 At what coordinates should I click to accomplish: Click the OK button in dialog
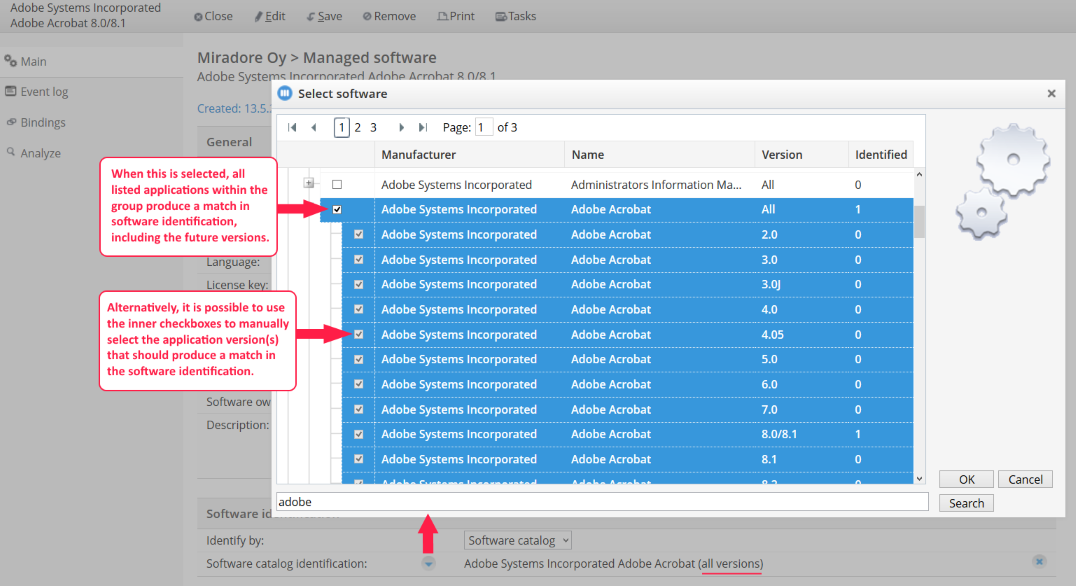(x=966, y=479)
